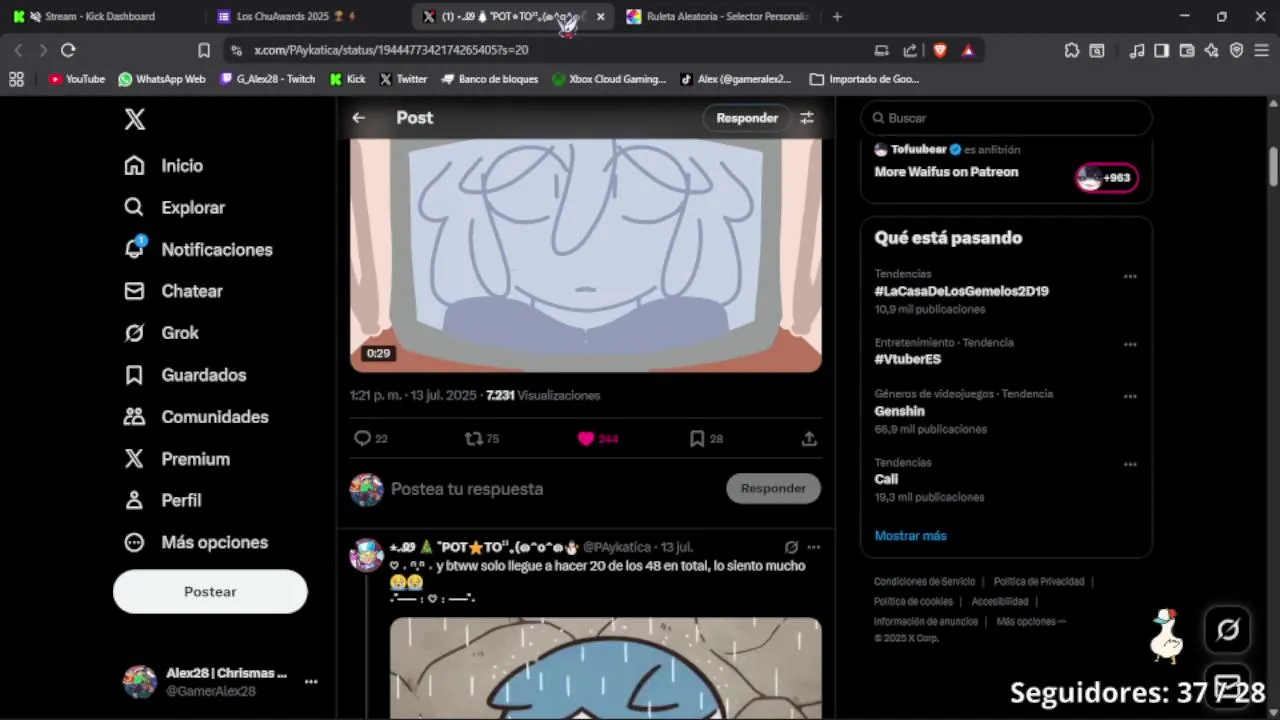The image size is (1280, 720).
Task: Click the reply comment icon with 22
Action: pyautogui.click(x=371, y=438)
